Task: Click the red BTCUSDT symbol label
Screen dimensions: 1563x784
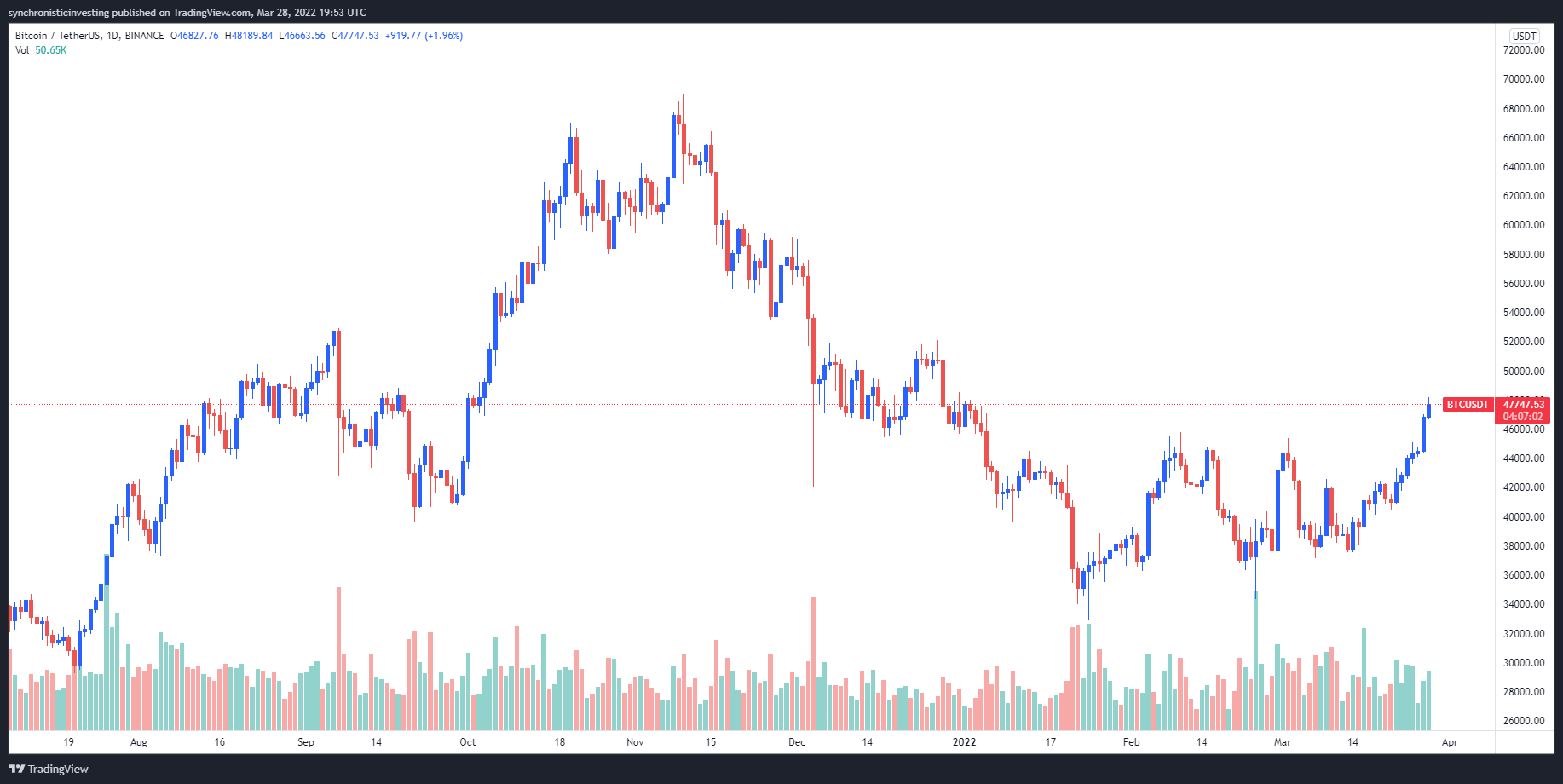Action: coord(1468,405)
